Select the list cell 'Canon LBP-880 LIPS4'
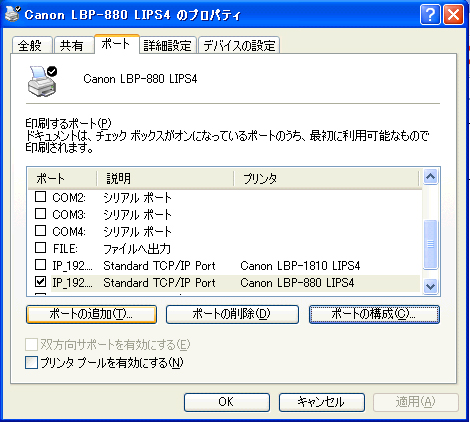 [297, 283]
